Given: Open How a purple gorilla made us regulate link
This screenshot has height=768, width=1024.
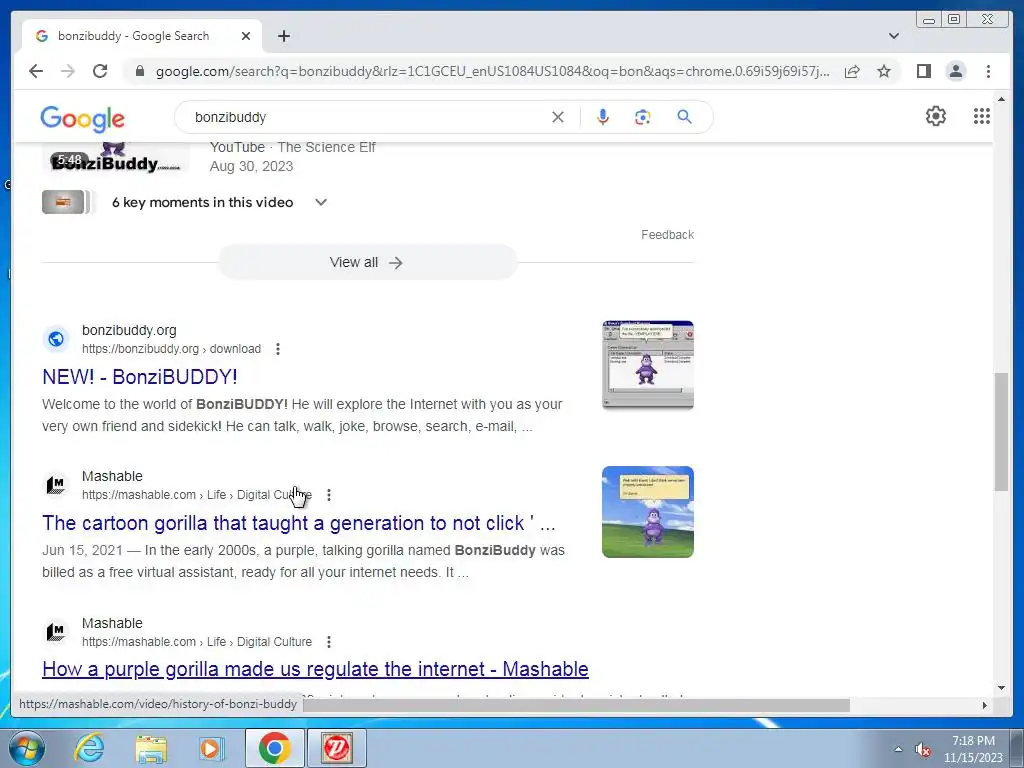Looking at the screenshot, I should pos(315,669).
